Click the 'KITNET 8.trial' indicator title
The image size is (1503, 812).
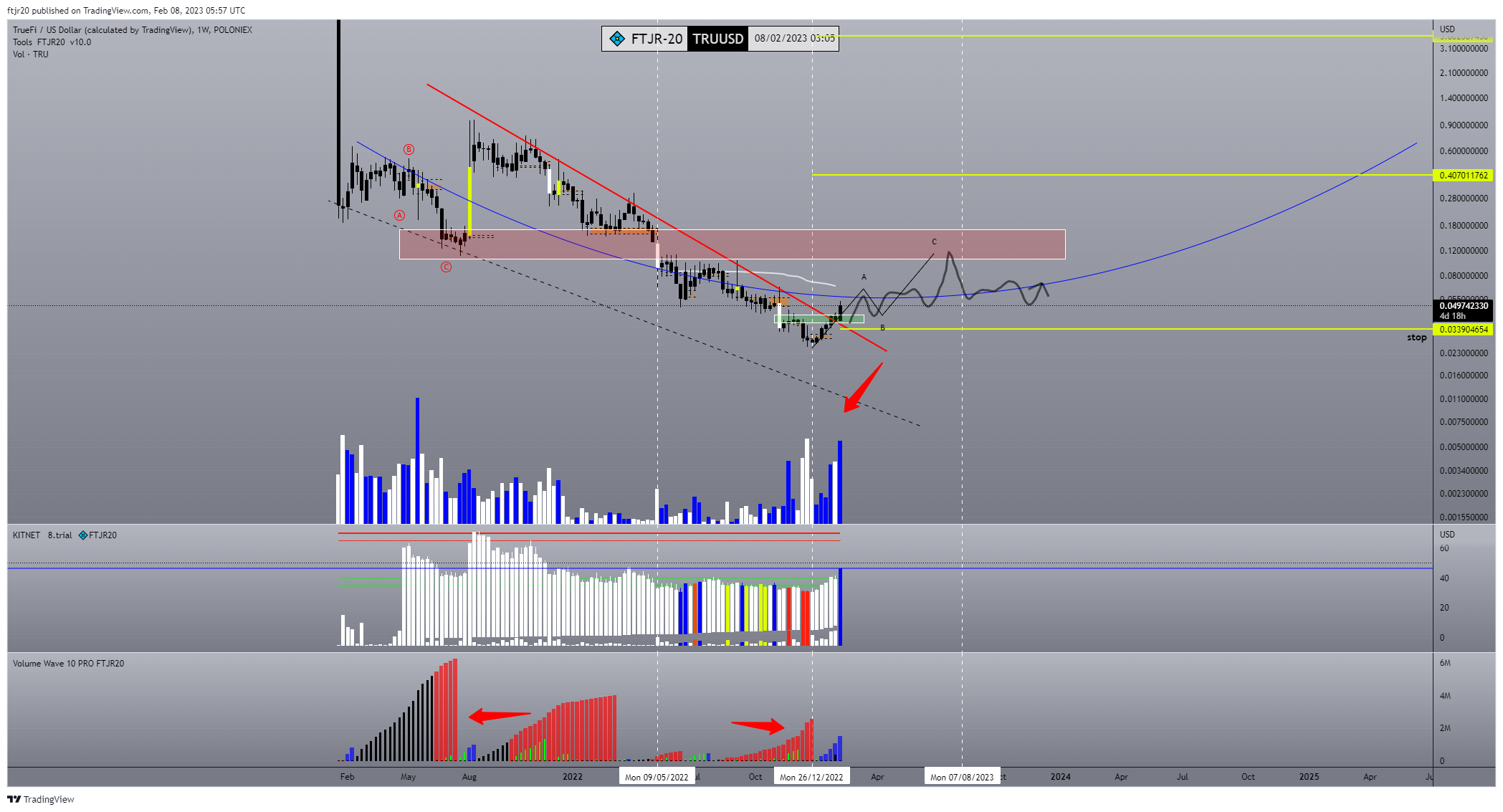click(42, 535)
